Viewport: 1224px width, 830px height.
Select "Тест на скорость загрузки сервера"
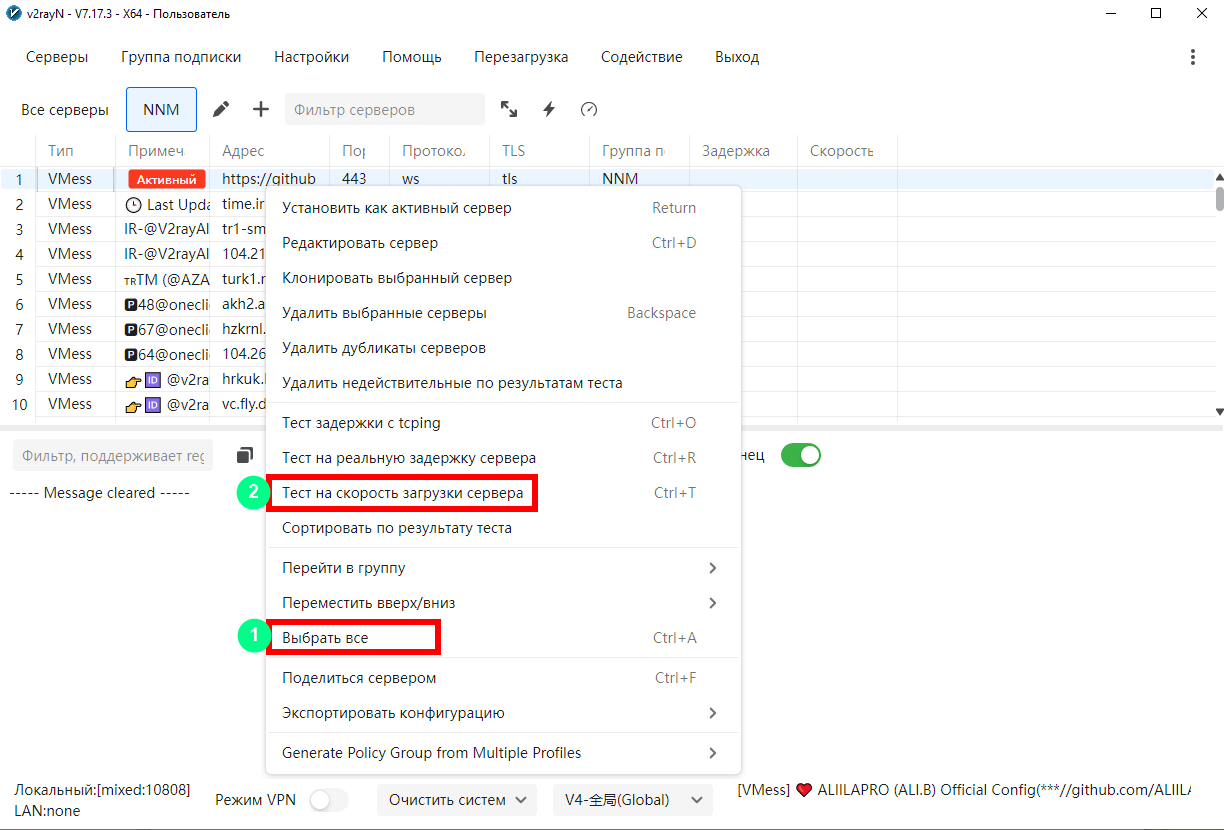[x=402, y=493]
